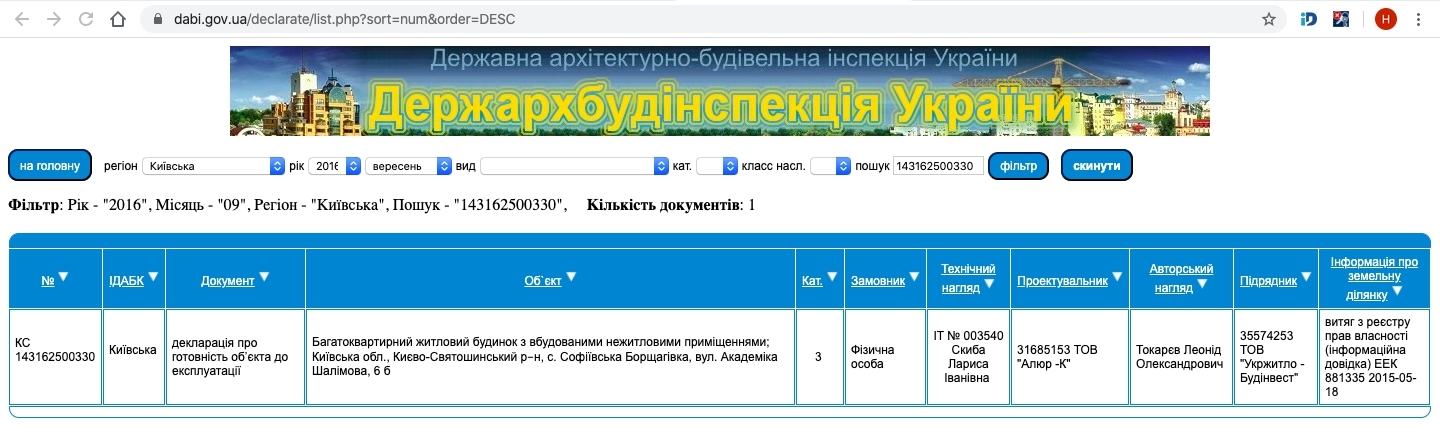Click the Держархбудінспекція України banner

point(719,91)
